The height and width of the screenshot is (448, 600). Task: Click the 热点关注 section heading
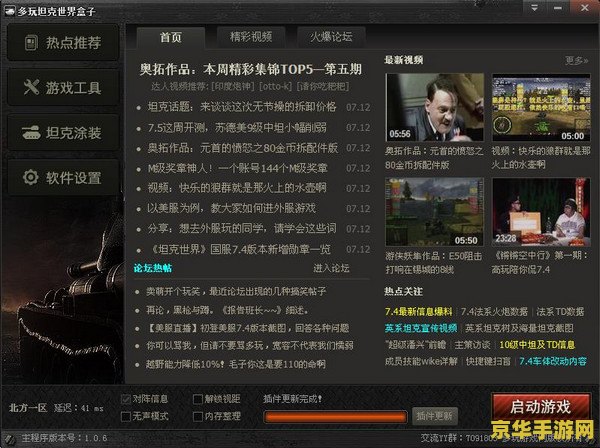click(x=404, y=292)
